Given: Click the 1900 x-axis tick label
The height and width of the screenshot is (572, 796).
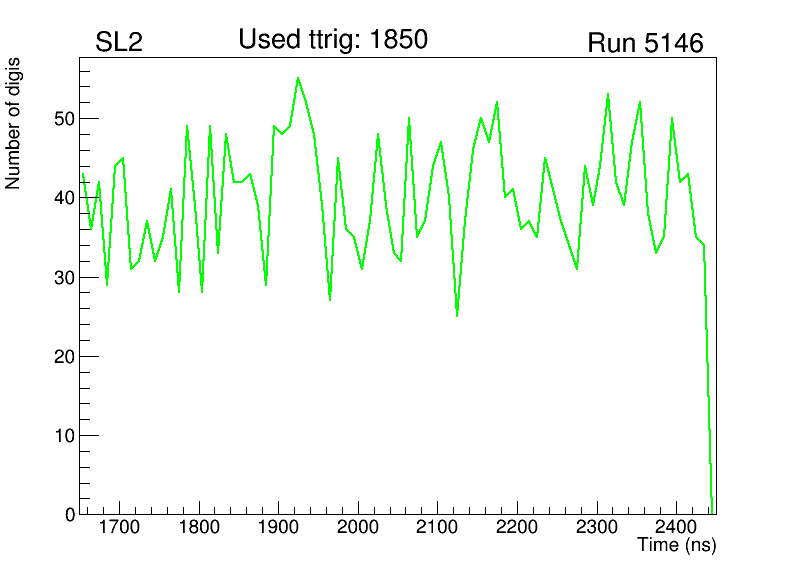Looking at the screenshot, I should click(278, 527).
